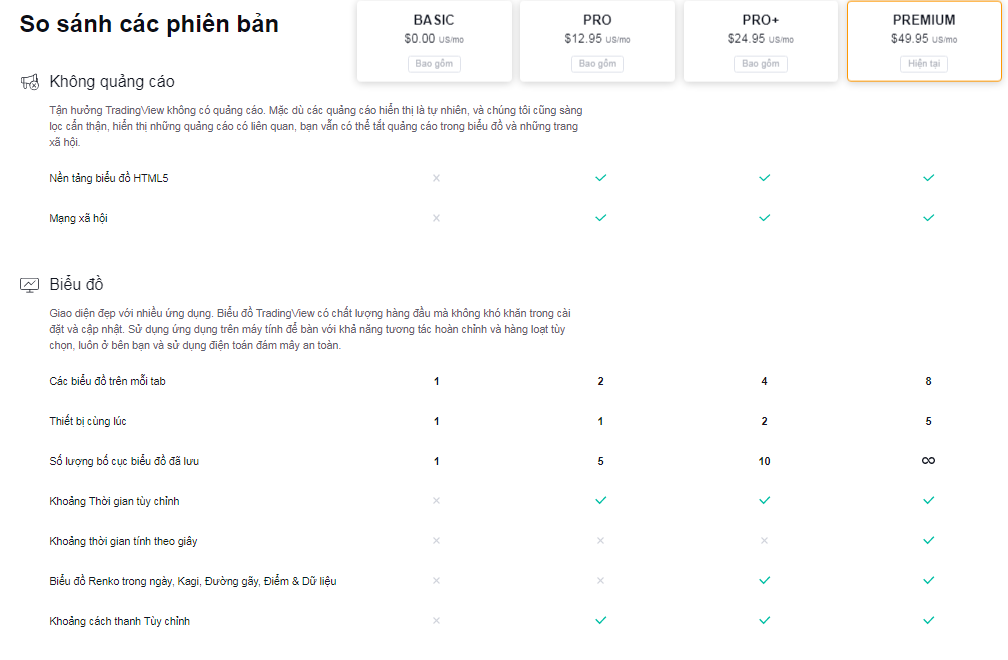Select the PREMIUM plan card title

click(x=924, y=20)
